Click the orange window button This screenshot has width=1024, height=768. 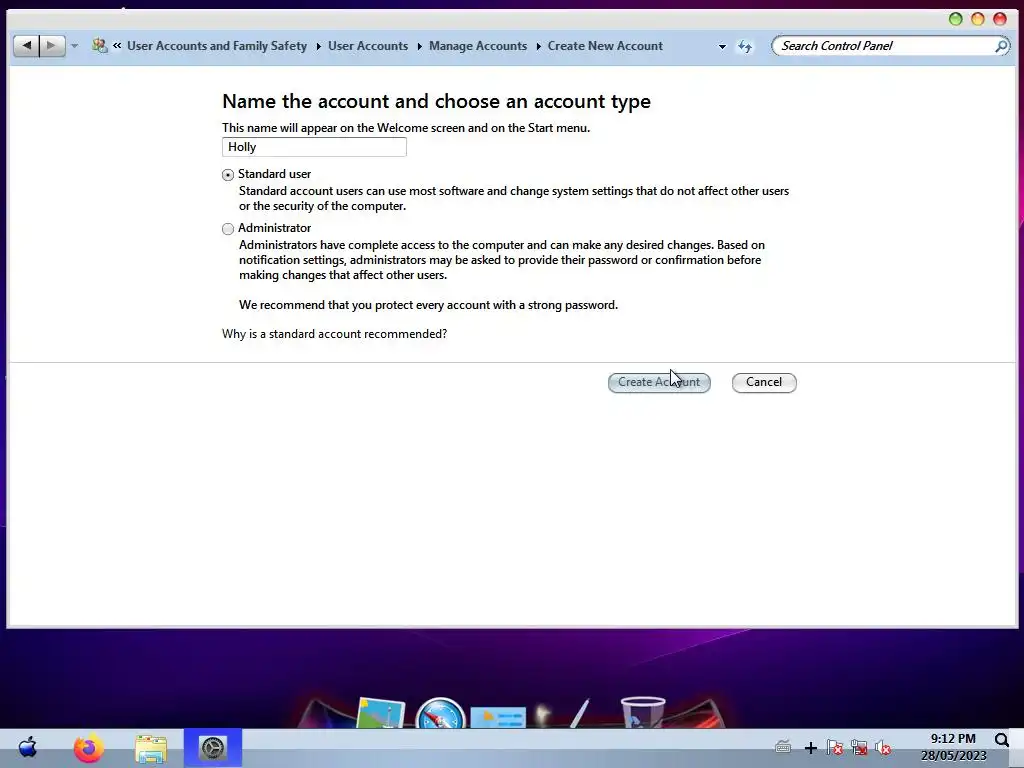978,18
